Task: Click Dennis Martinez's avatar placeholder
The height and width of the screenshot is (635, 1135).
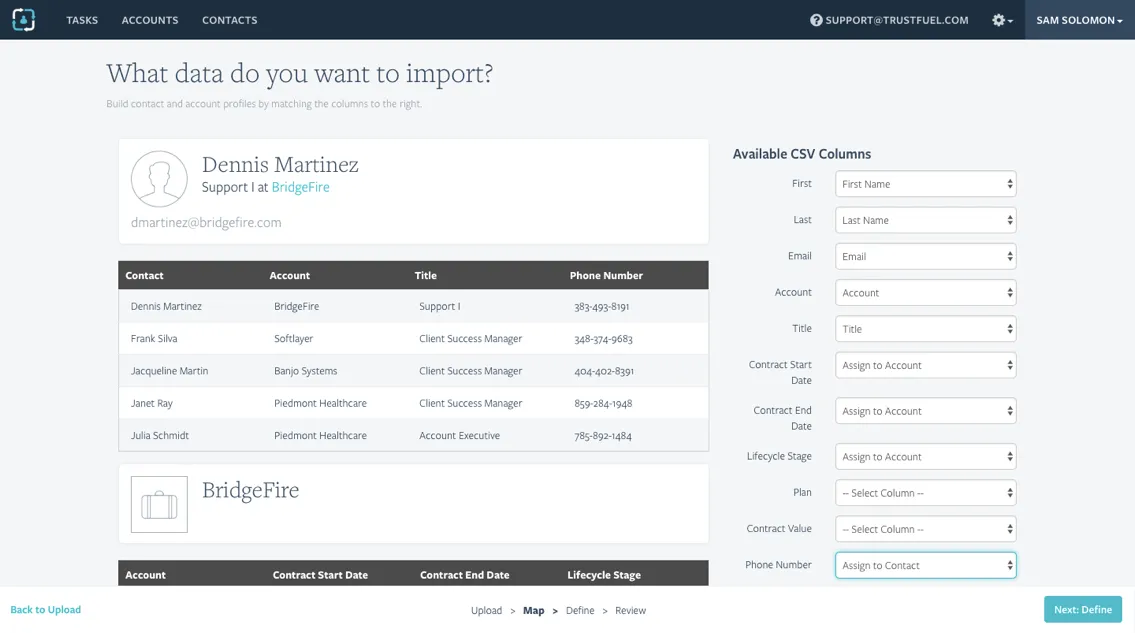Action: click(159, 178)
